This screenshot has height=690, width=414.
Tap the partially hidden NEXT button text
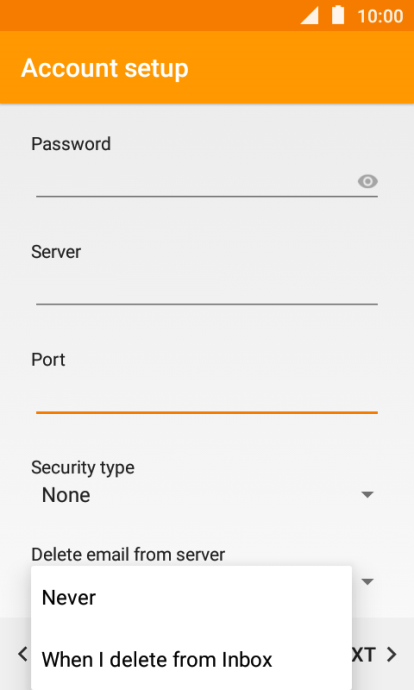[364, 654]
